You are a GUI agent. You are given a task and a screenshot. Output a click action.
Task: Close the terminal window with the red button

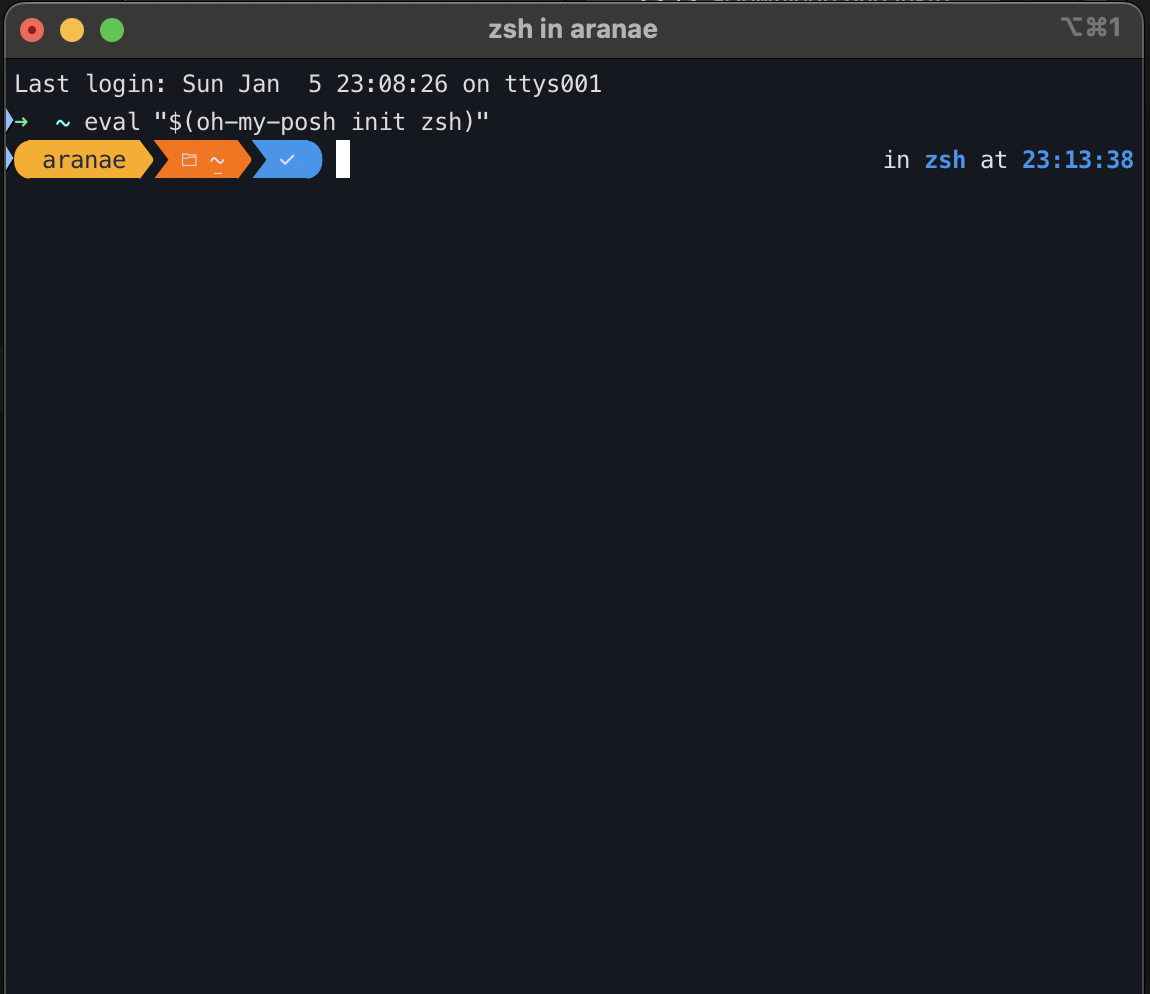[x=32, y=30]
